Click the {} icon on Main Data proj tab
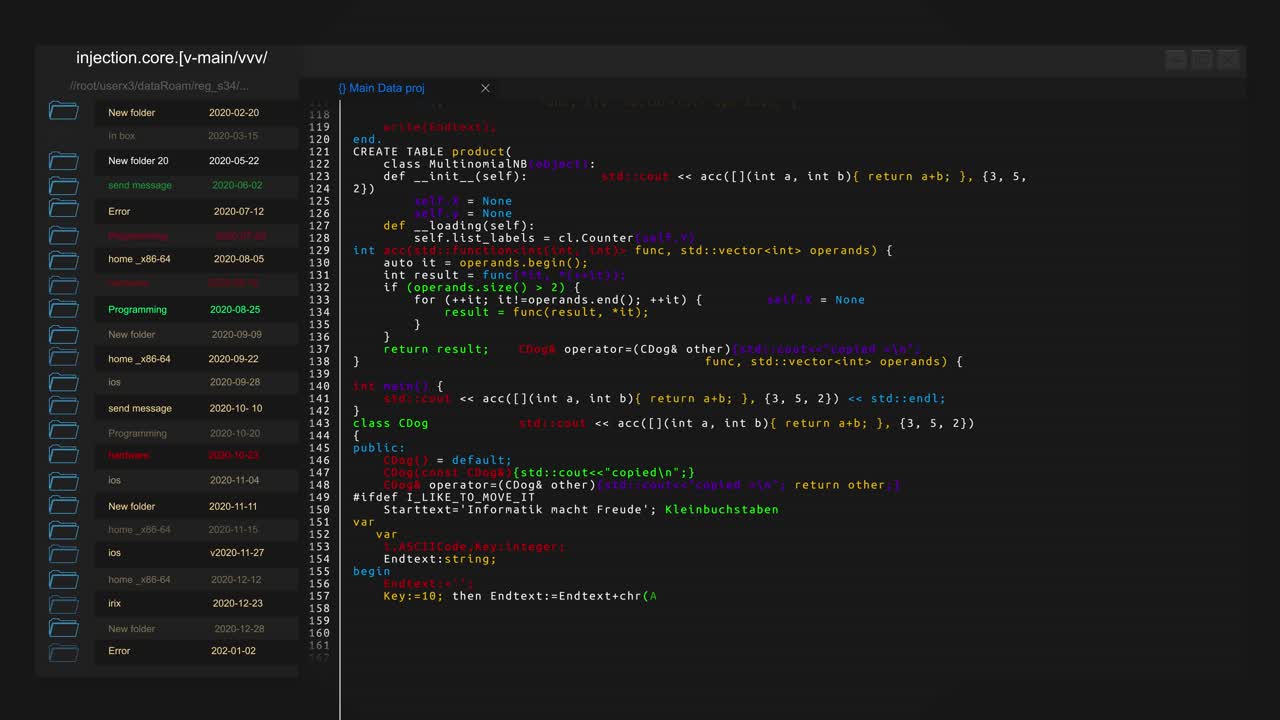This screenshot has width=1280, height=720. (x=344, y=88)
